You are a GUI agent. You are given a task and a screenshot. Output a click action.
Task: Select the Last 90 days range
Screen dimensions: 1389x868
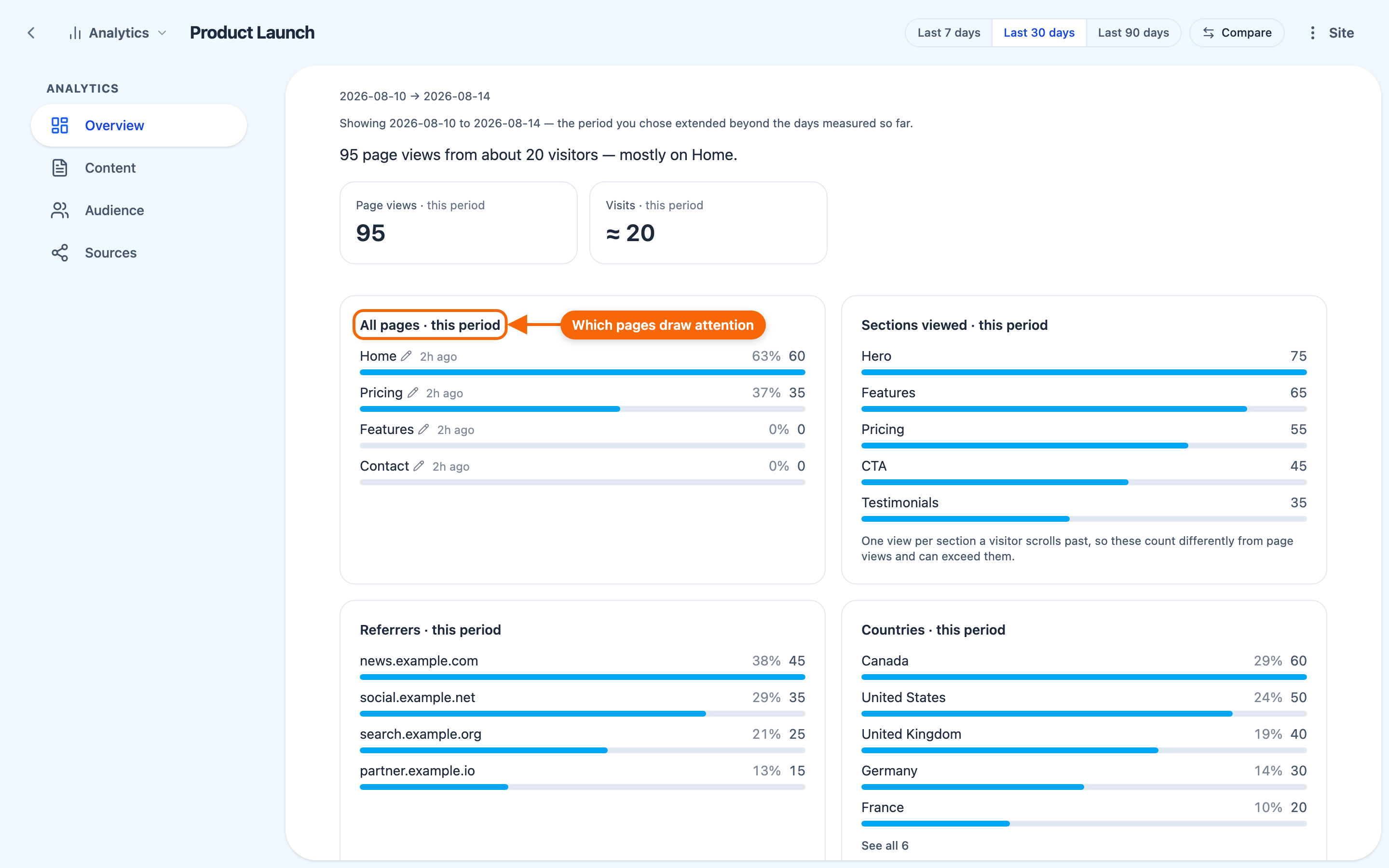[x=1133, y=33]
